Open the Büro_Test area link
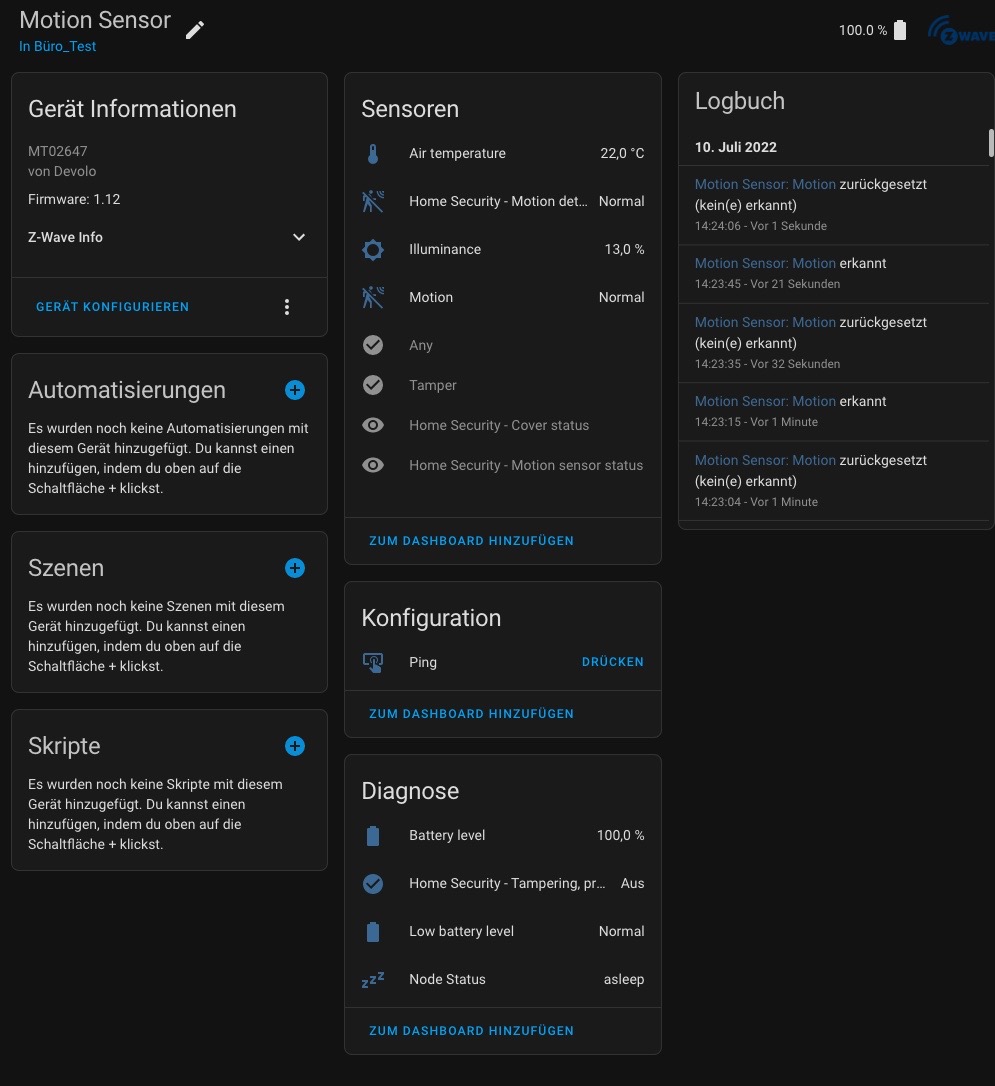The width and height of the screenshot is (995, 1086). [58, 47]
